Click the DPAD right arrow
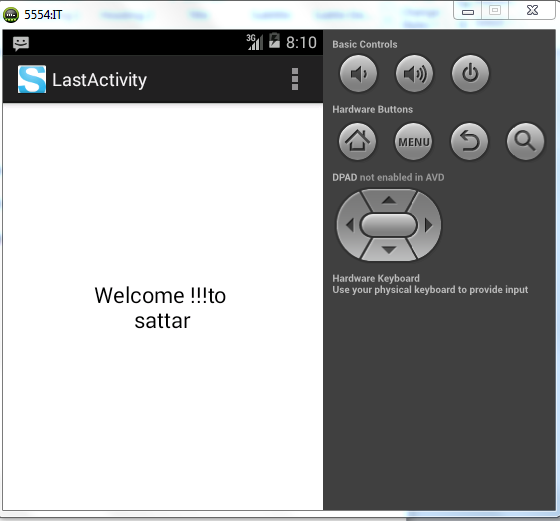This screenshot has height=521, width=560. (x=429, y=225)
